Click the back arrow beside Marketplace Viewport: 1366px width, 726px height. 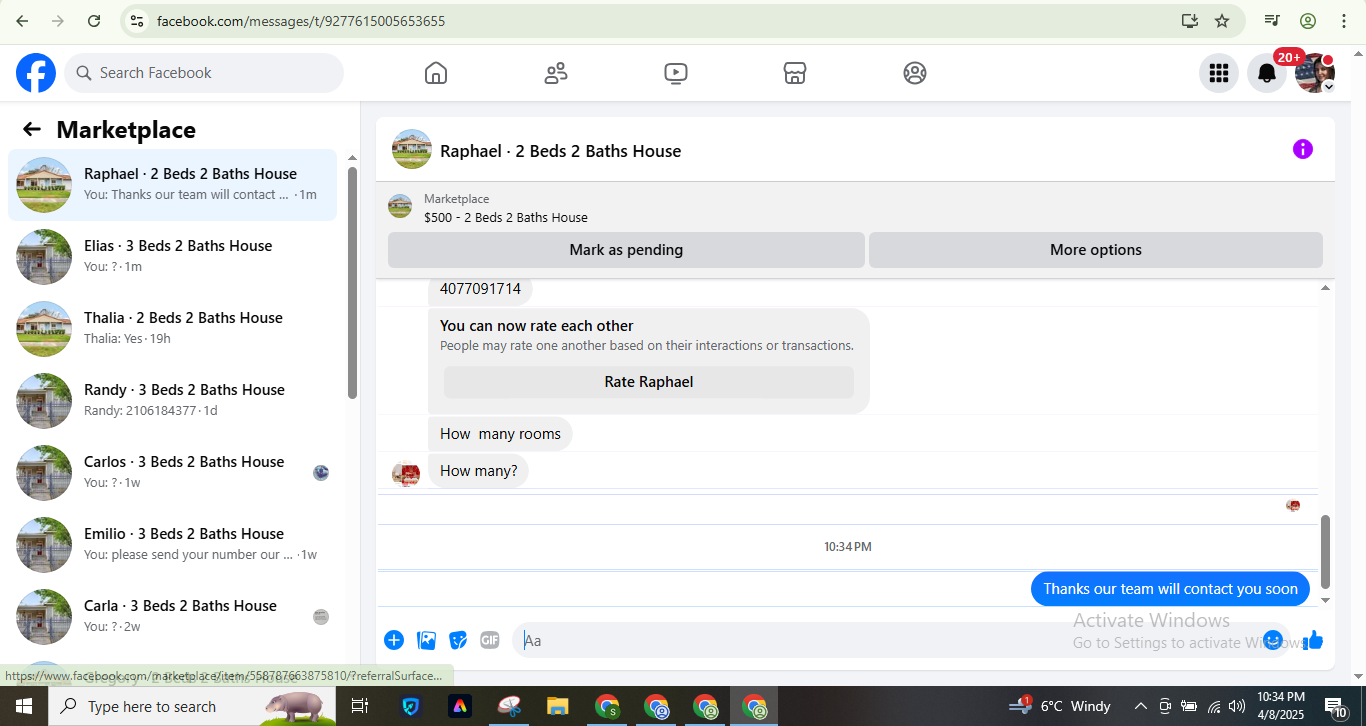32,129
